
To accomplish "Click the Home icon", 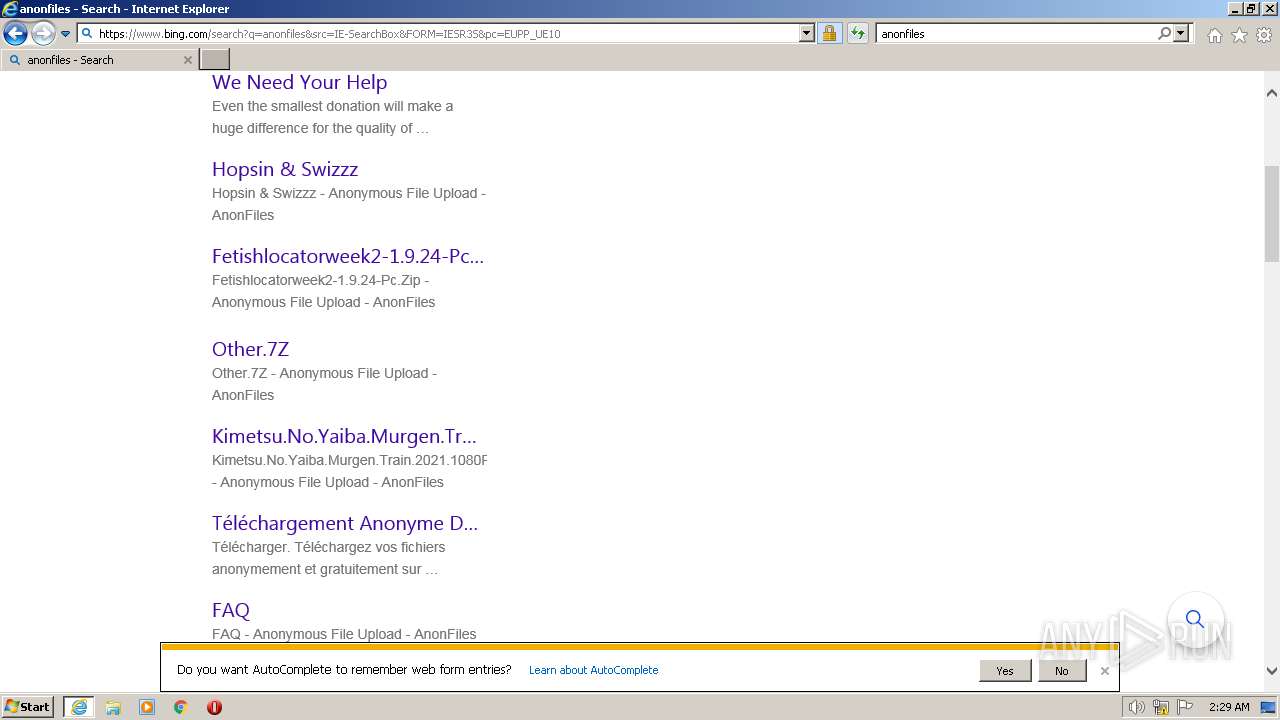I will point(1214,35).
